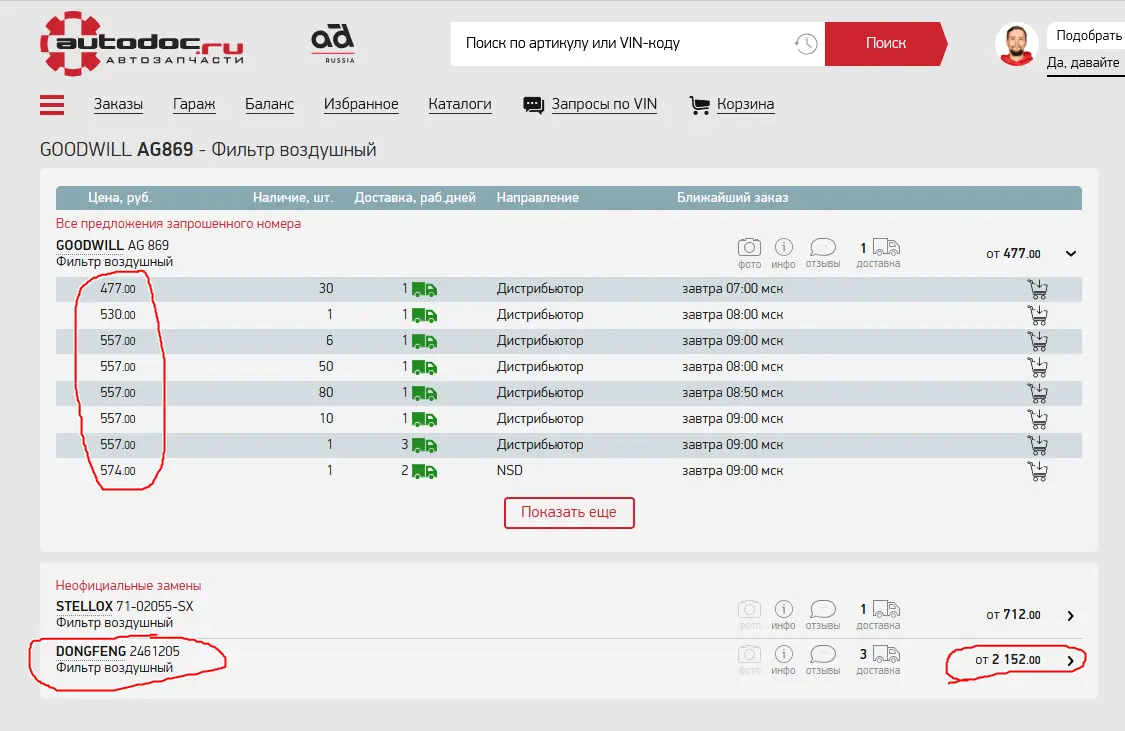Click delivery truck icon for DONGFENG 2461205
1125x731 pixels.
pyautogui.click(x=886, y=654)
